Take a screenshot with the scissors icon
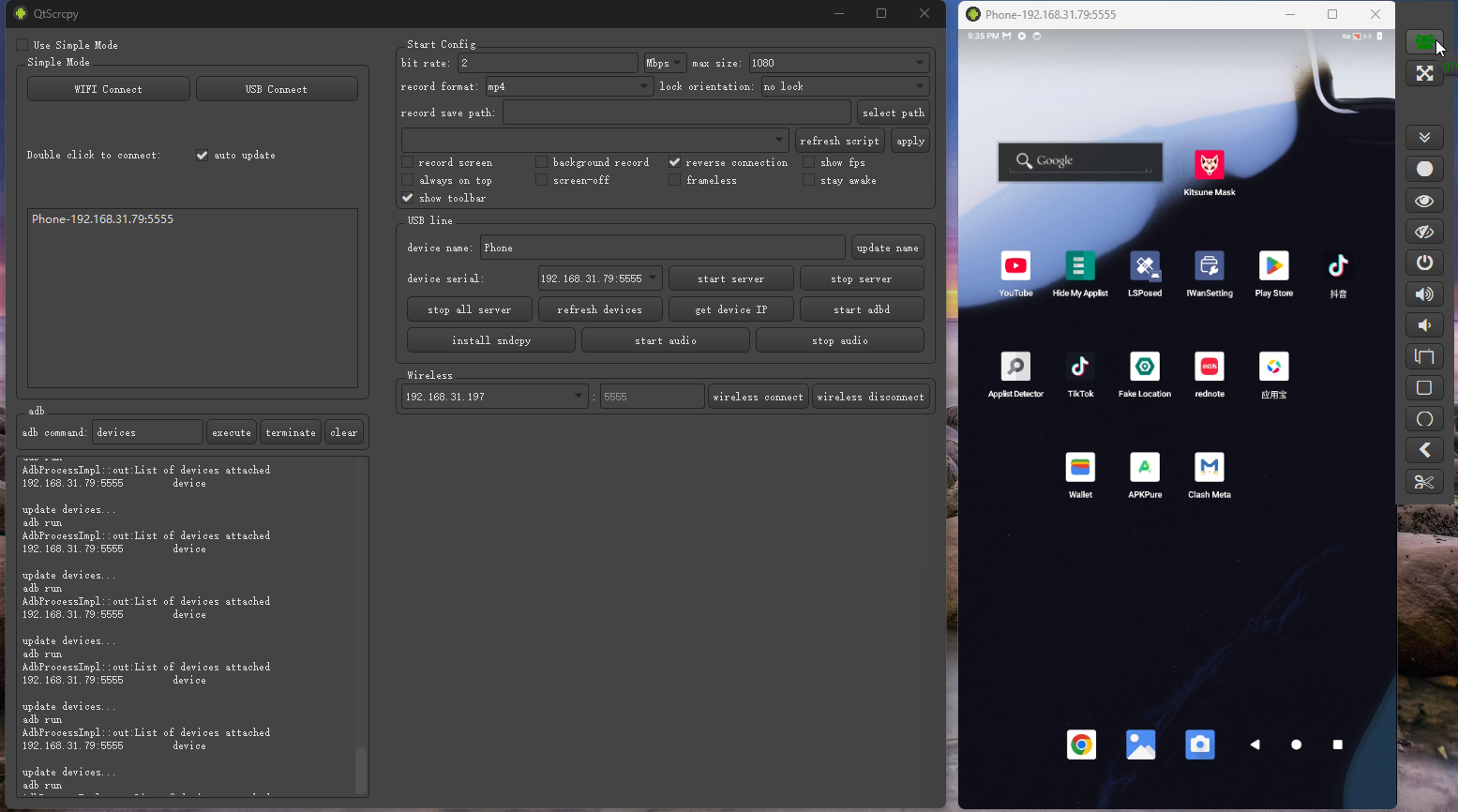Screen dimensions: 1458x812 (x=1424, y=482)
